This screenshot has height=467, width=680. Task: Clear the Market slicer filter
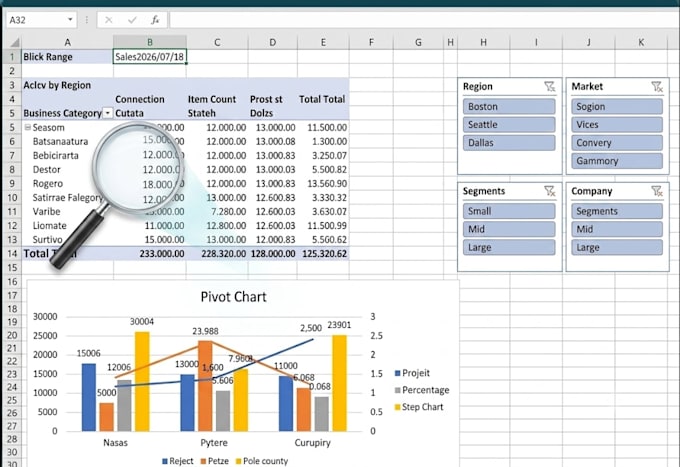657,87
